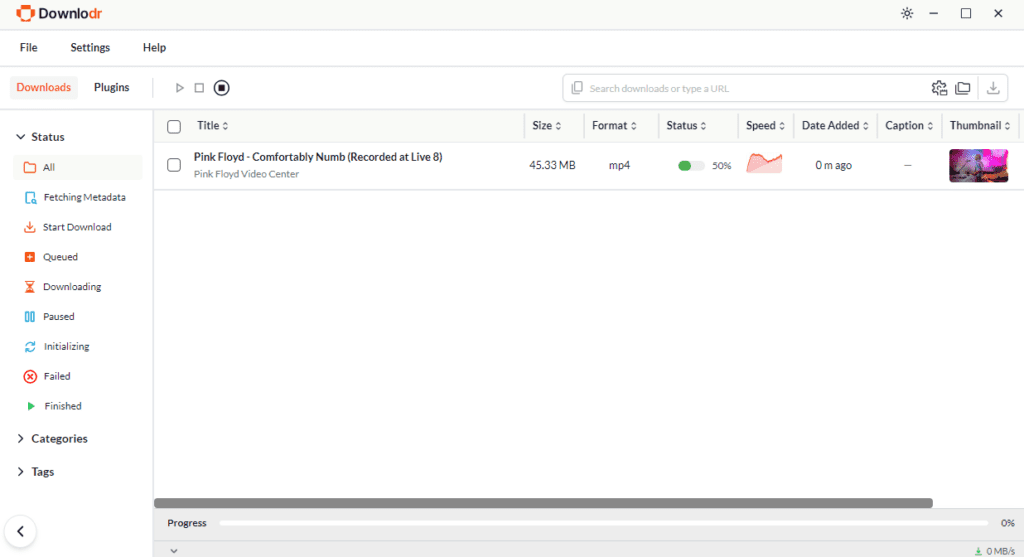1024x557 pixels.
Task: Click the play/start download icon
Action: click(x=180, y=88)
